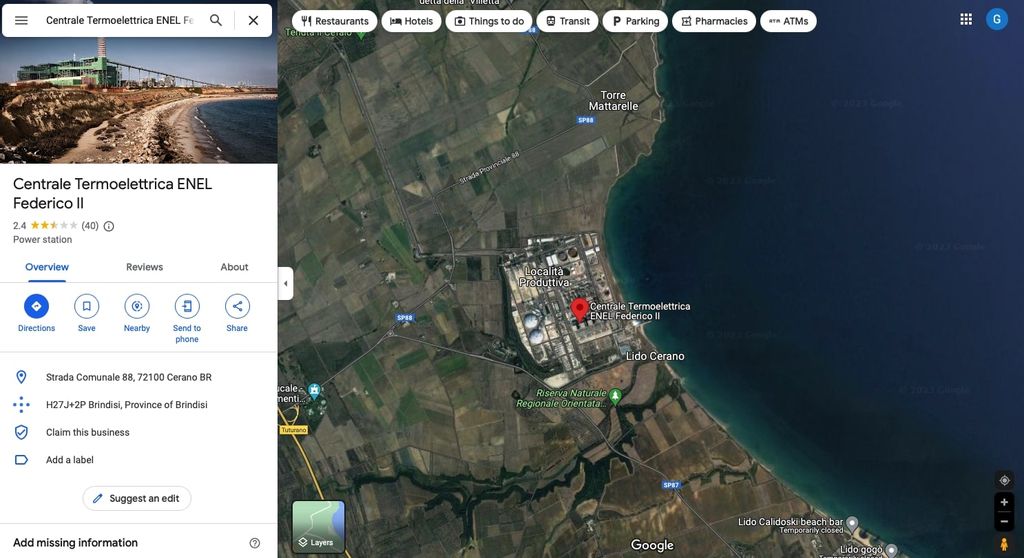The width and height of the screenshot is (1024, 558).
Task: Toggle the Layers map view
Action: coord(318,526)
